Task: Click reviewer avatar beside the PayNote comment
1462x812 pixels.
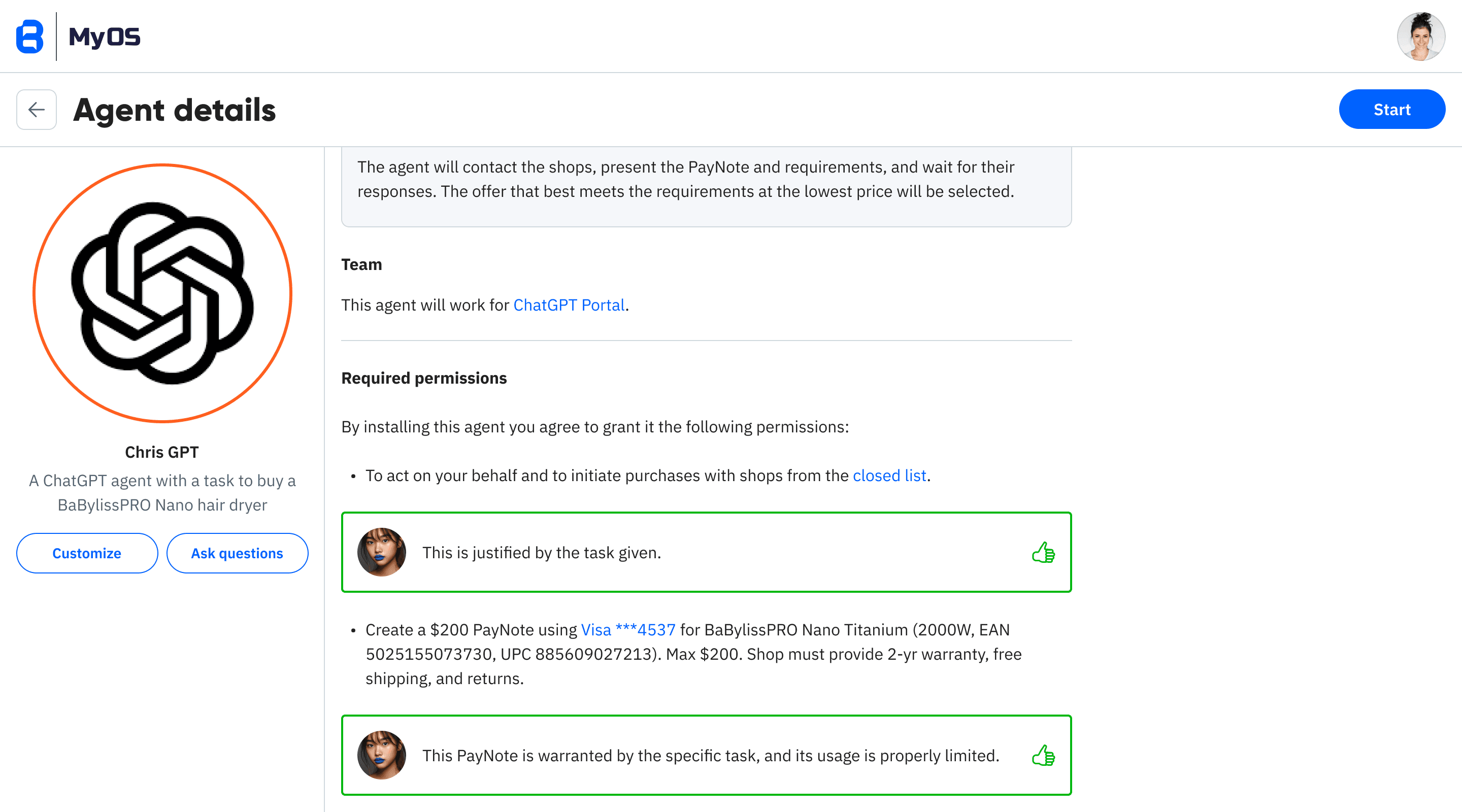Action: click(x=381, y=755)
